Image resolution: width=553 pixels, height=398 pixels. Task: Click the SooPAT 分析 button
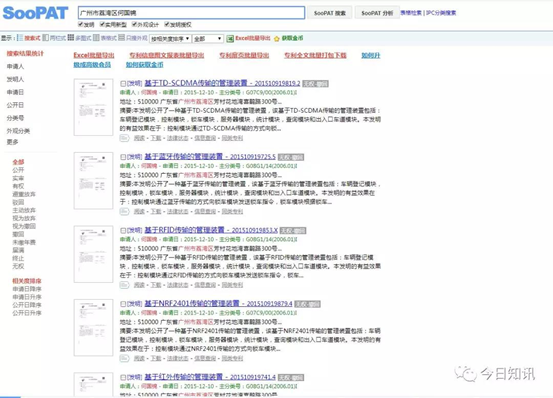[x=377, y=13]
